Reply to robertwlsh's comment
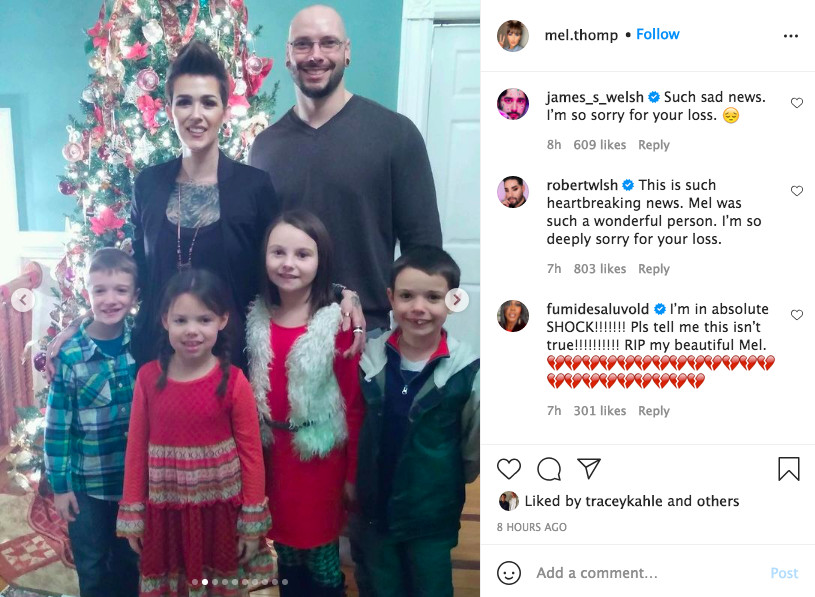Image resolution: width=815 pixels, height=597 pixels. click(654, 269)
